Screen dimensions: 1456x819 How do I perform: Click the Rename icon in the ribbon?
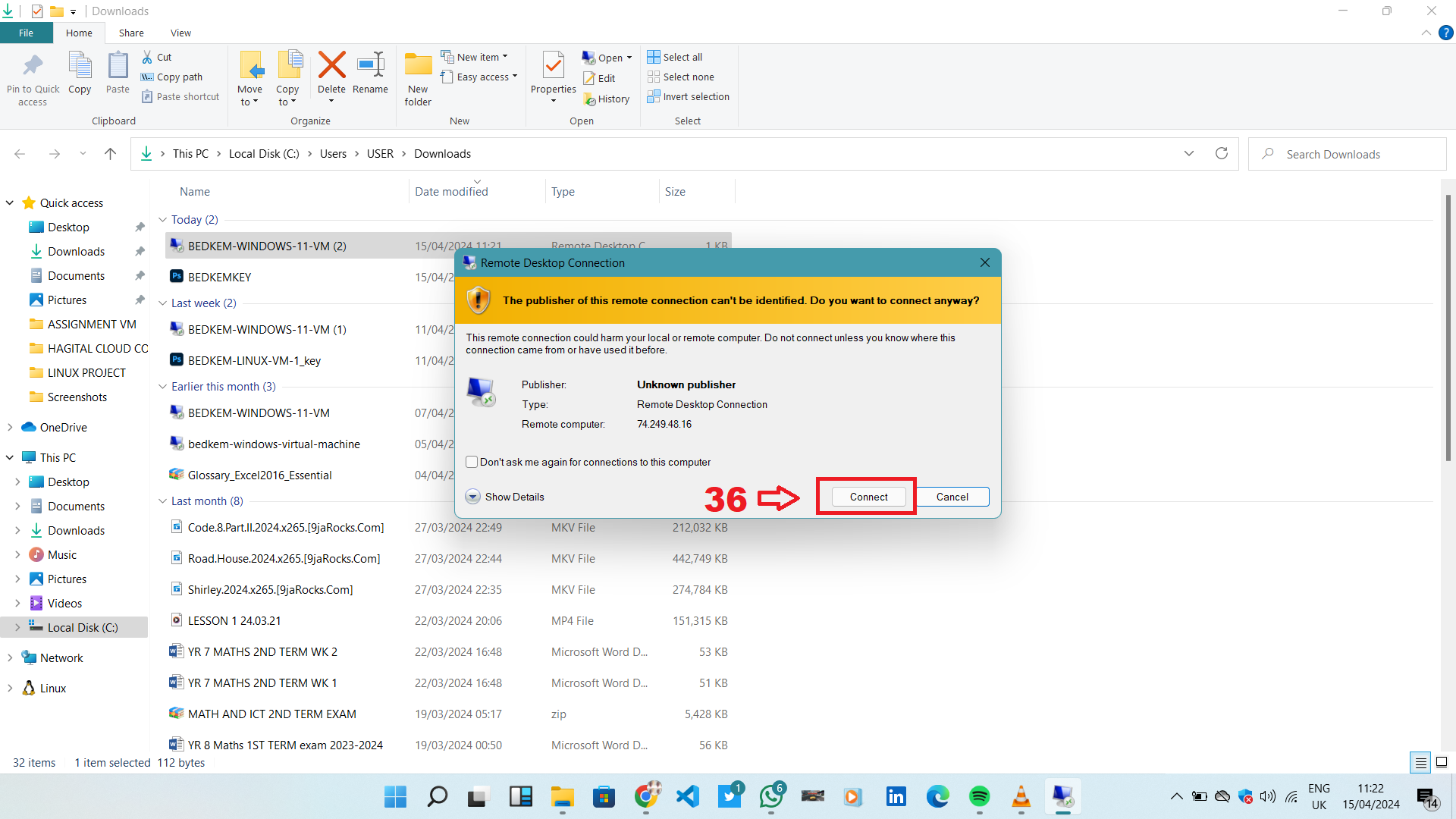[x=370, y=66]
